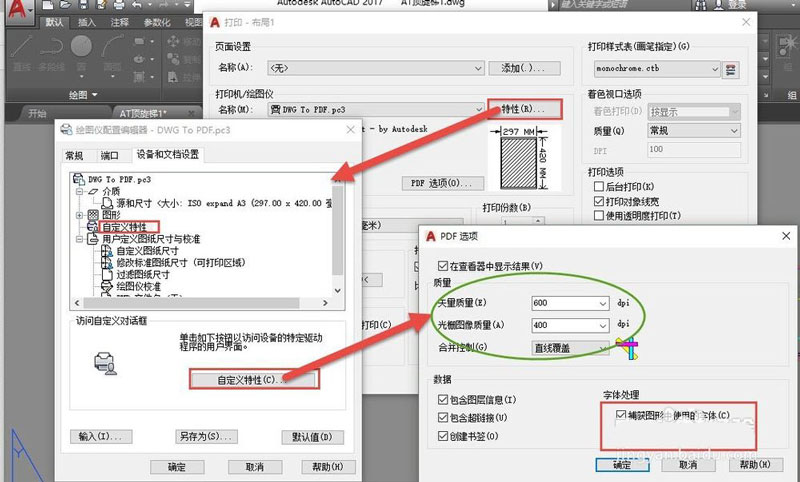Select the Move tool in the ribbon
800x482 pixels.
173,41
